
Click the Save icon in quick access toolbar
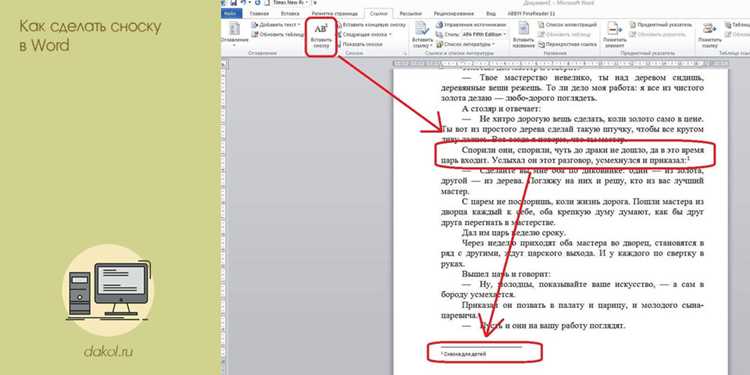tap(234, 3)
